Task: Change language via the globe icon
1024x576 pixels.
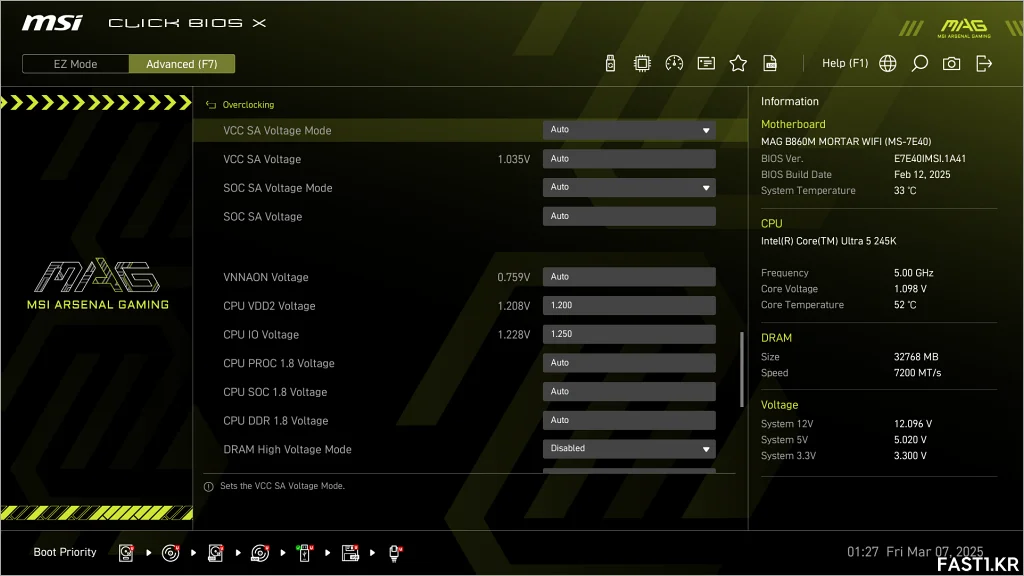Action: [888, 63]
